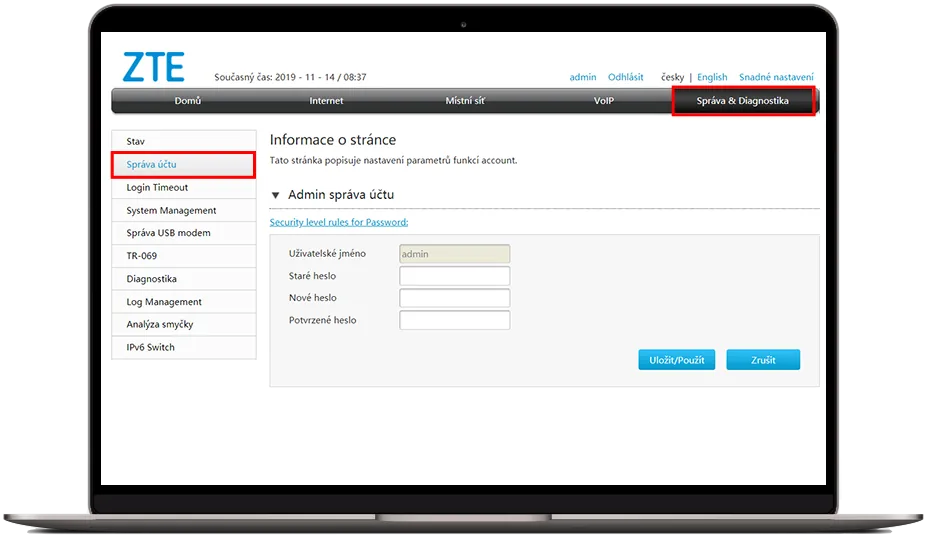Open Stav in the sidebar
Image resolution: width=927 pixels, height=537 pixels.
point(184,142)
